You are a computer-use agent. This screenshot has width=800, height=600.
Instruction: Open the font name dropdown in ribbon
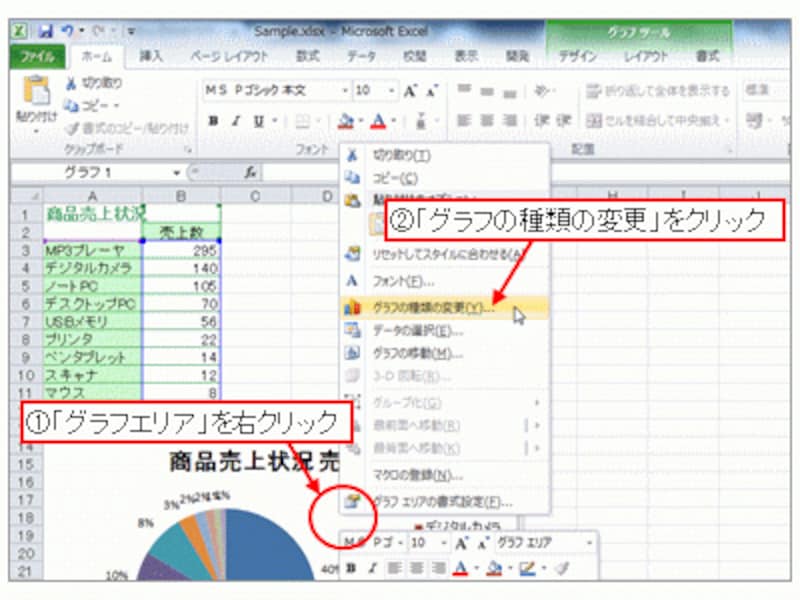coord(345,91)
